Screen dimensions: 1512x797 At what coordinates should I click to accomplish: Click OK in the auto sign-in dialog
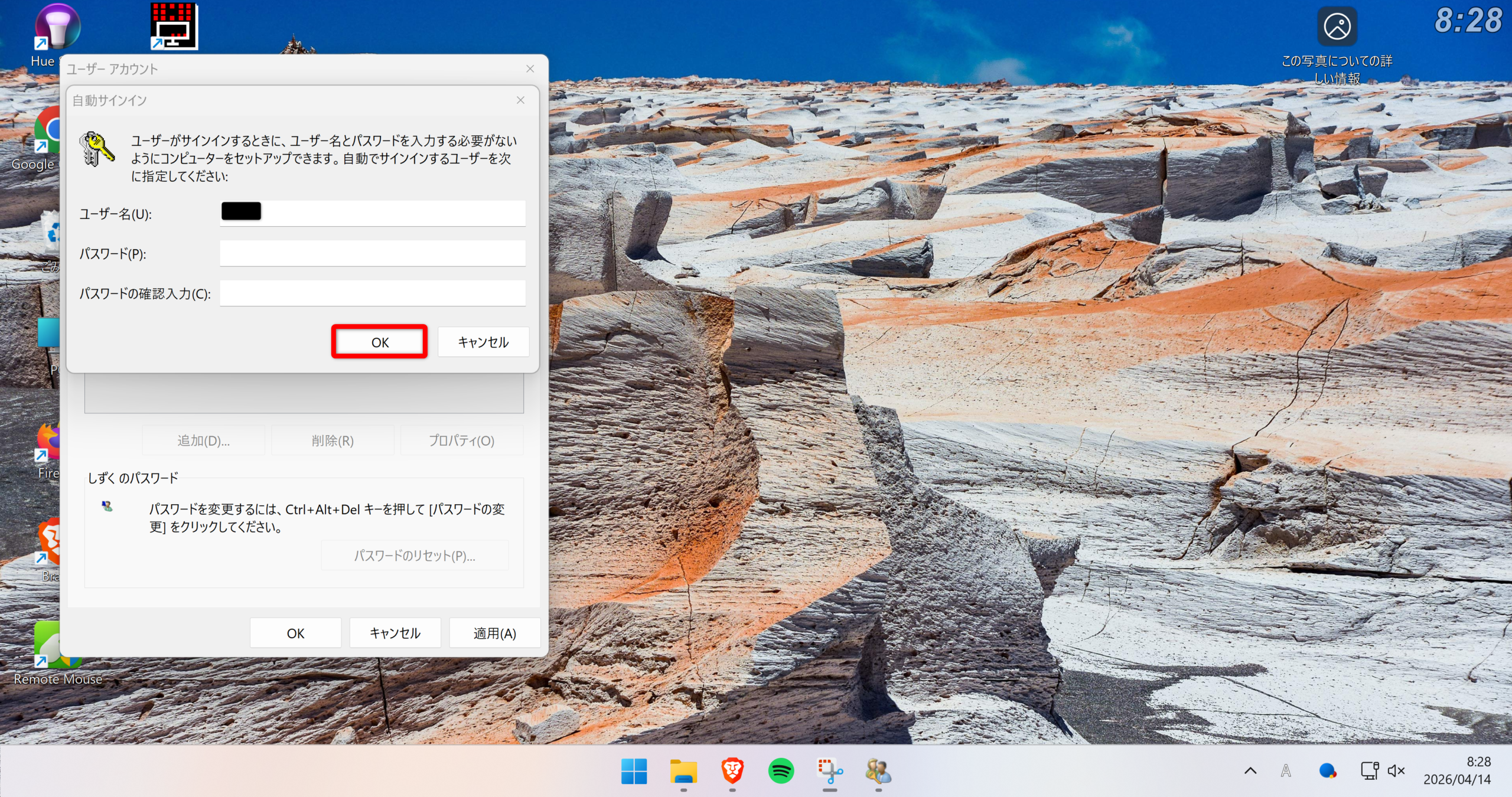[x=379, y=342]
